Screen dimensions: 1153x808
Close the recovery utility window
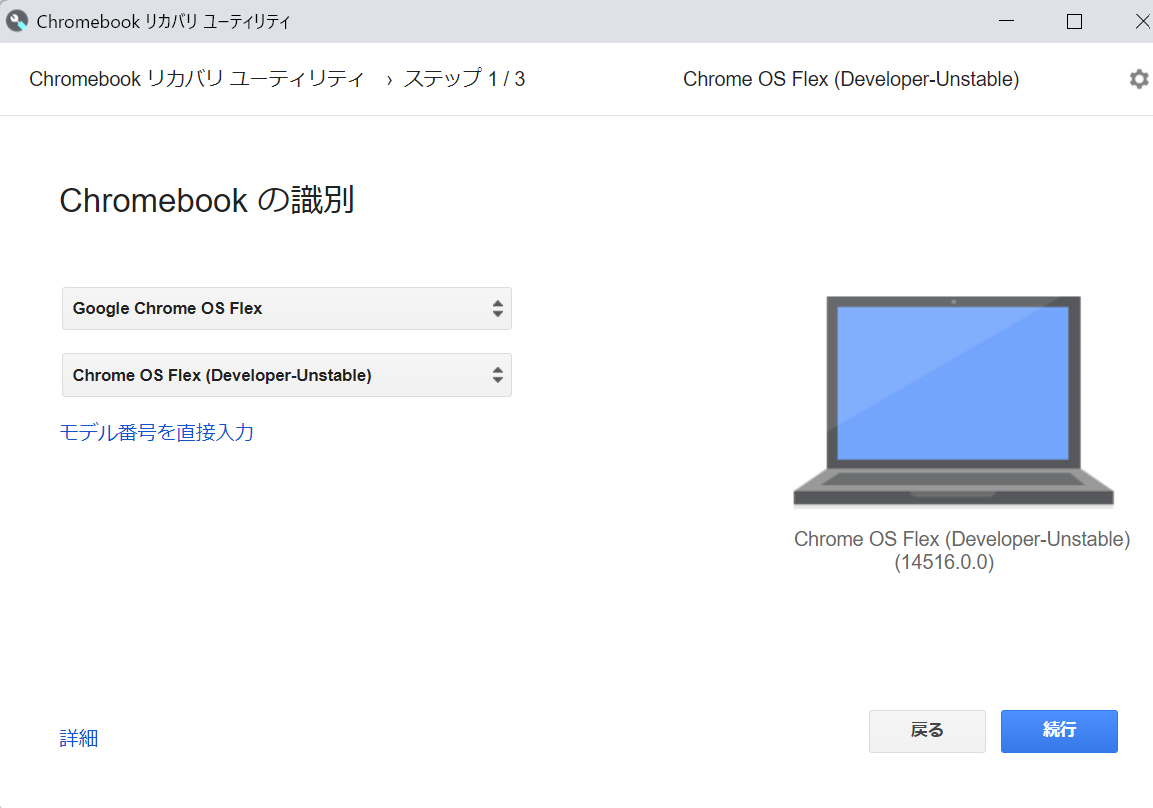1142,21
